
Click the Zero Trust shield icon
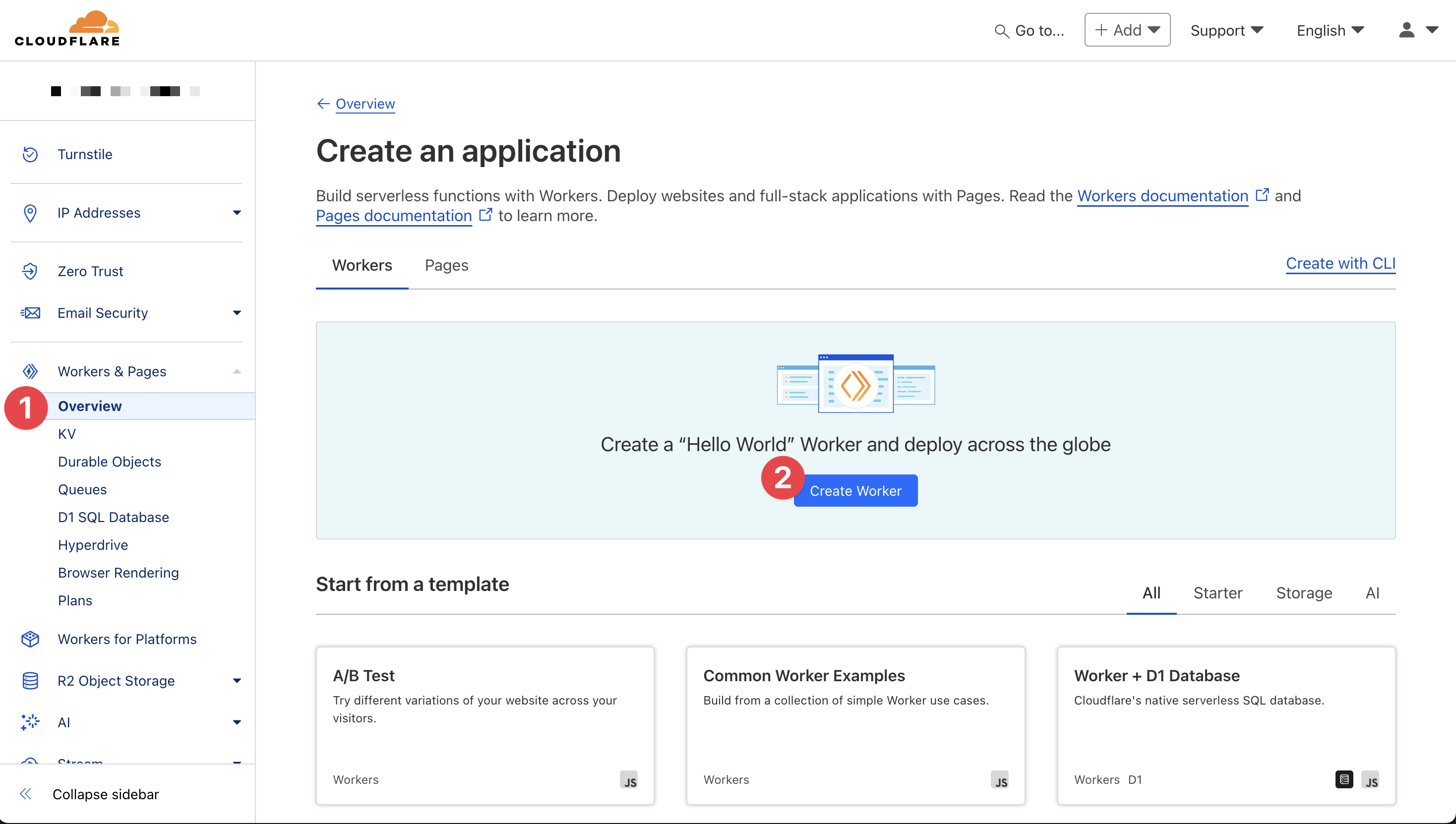tap(30, 272)
